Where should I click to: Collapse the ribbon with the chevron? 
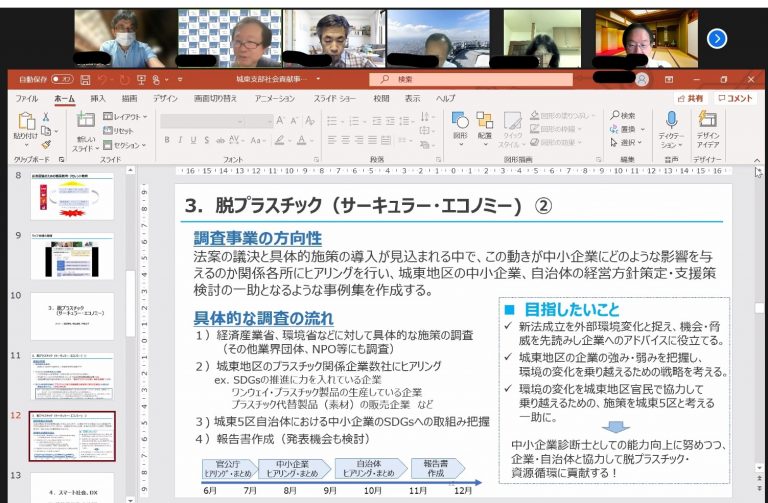757,161
